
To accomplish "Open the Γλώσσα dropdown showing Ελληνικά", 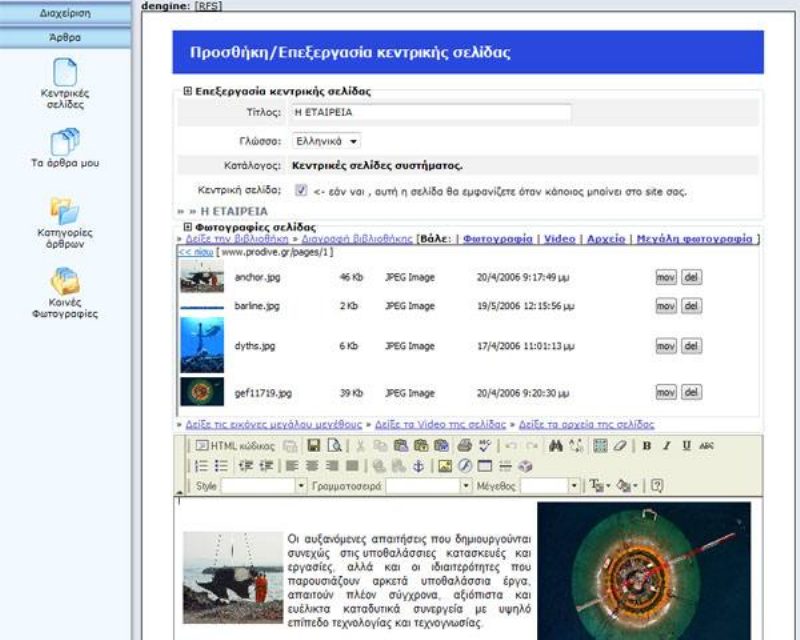I will pyautogui.click(x=327, y=141).
